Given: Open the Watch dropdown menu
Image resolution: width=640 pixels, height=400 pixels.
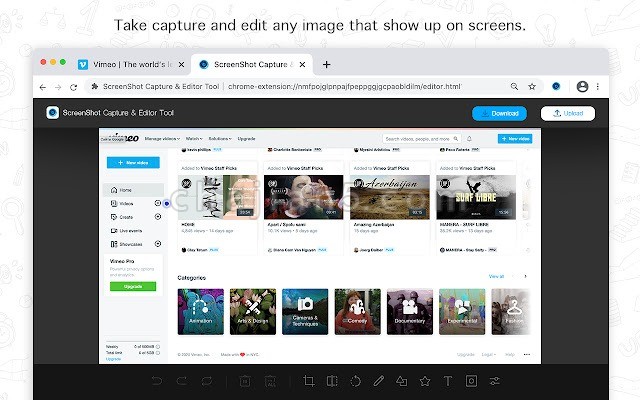Looking at the screenshot, I should point(194,139).
